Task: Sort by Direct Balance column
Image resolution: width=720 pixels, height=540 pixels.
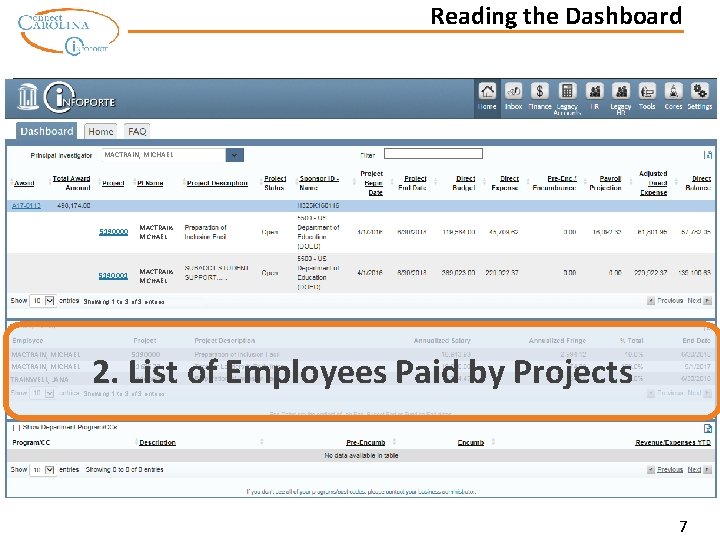Action: [698, 183]
